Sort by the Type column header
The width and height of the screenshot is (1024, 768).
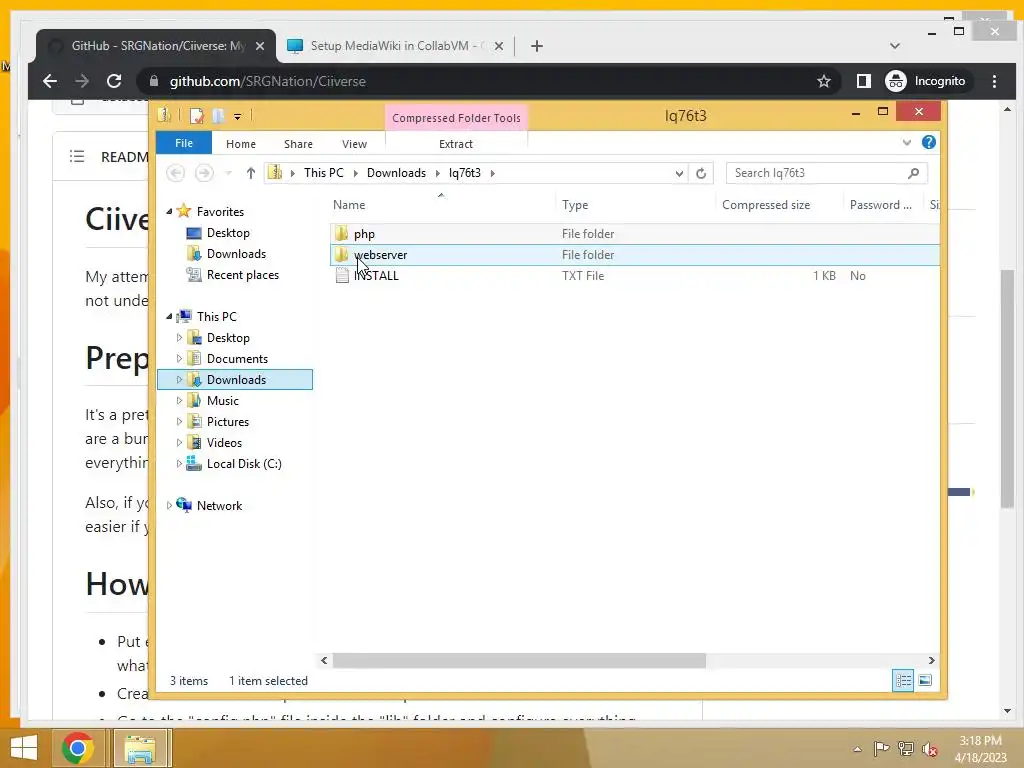tap(575, 205)
